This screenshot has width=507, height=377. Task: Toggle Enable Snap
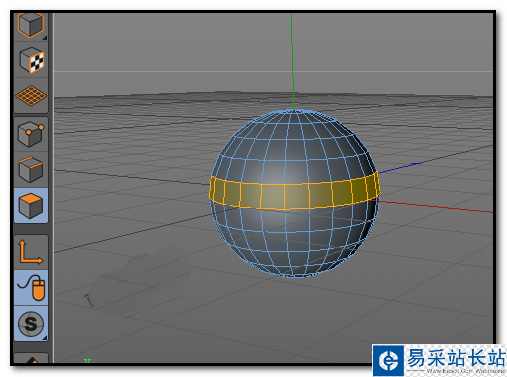tap(31, 323)
